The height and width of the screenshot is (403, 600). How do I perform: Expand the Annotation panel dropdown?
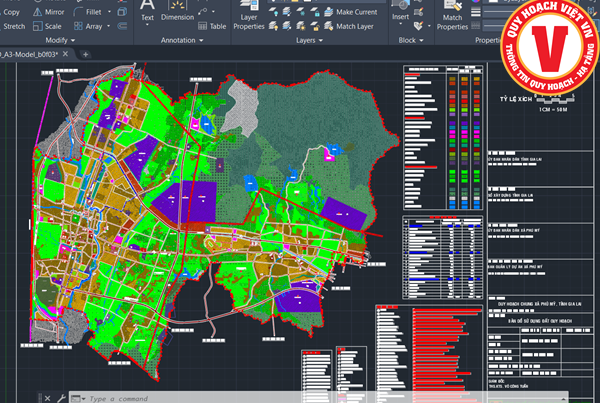point(182,40)
